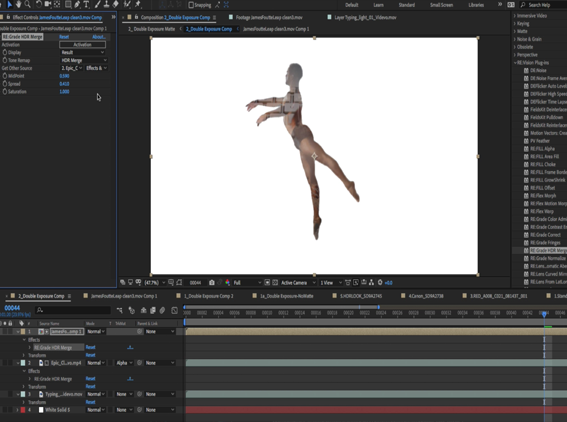Viewport: 567px width, 422px height.
Task: Click the Frame Blending icon in timeline
Action: pyautogui.click(x=153, y=310)
